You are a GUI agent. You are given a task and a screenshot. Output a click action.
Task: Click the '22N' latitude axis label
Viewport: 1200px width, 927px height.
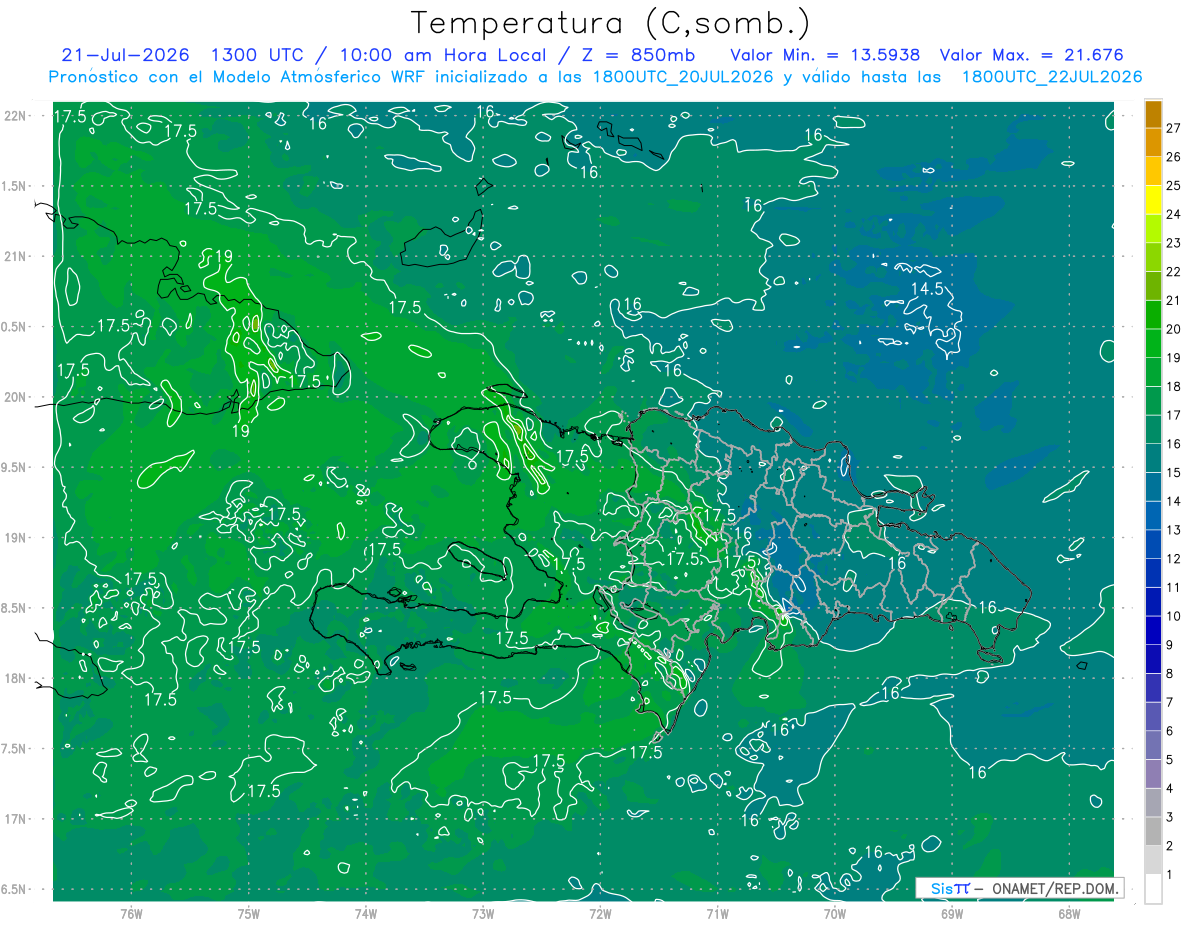[16, 116]
